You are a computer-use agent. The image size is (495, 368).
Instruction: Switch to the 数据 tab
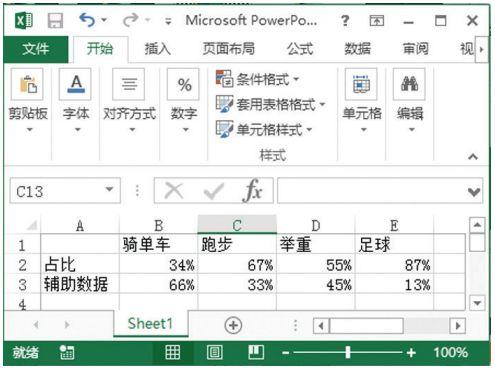click(357, 49)
